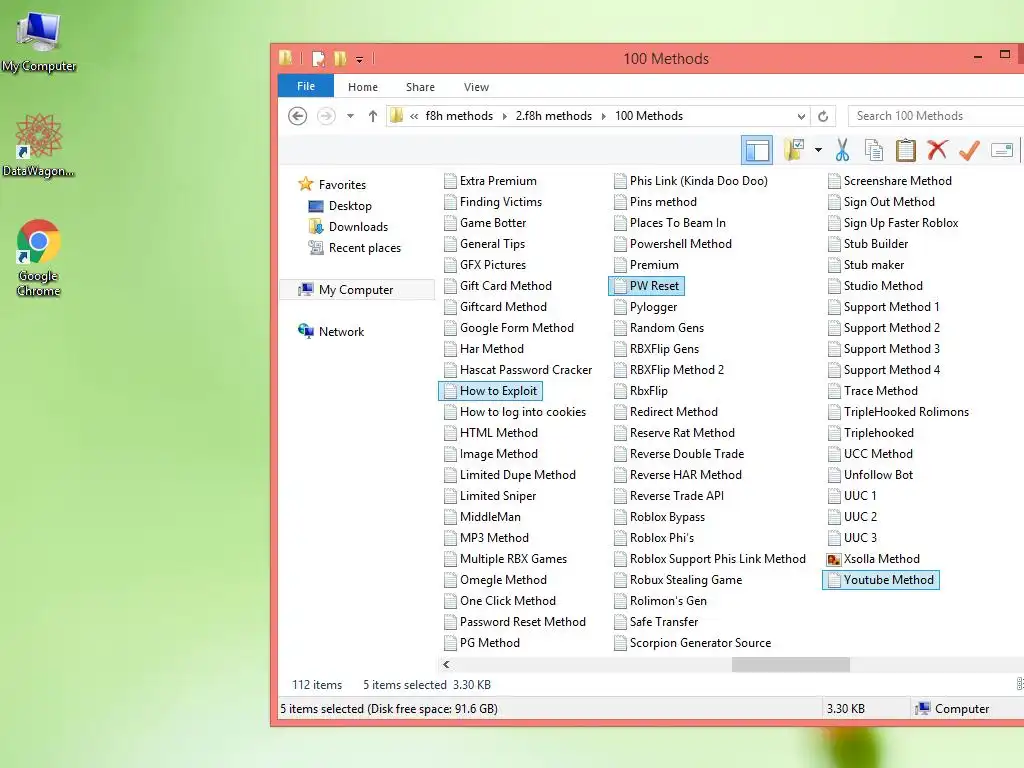Image resolution: width=1024 pixels, height=768 pixels.
Task: Select the My Computer desktop icon
Action: coord(39,40)
